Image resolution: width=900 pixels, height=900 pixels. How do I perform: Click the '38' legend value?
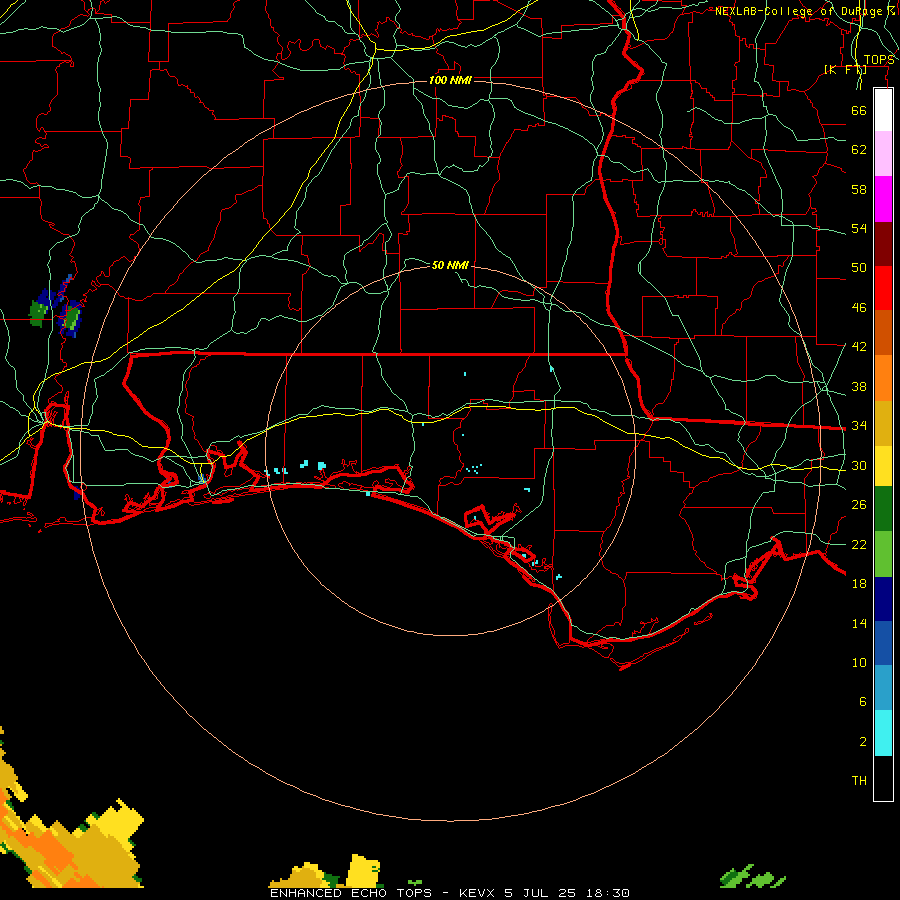tap(859, 386)
